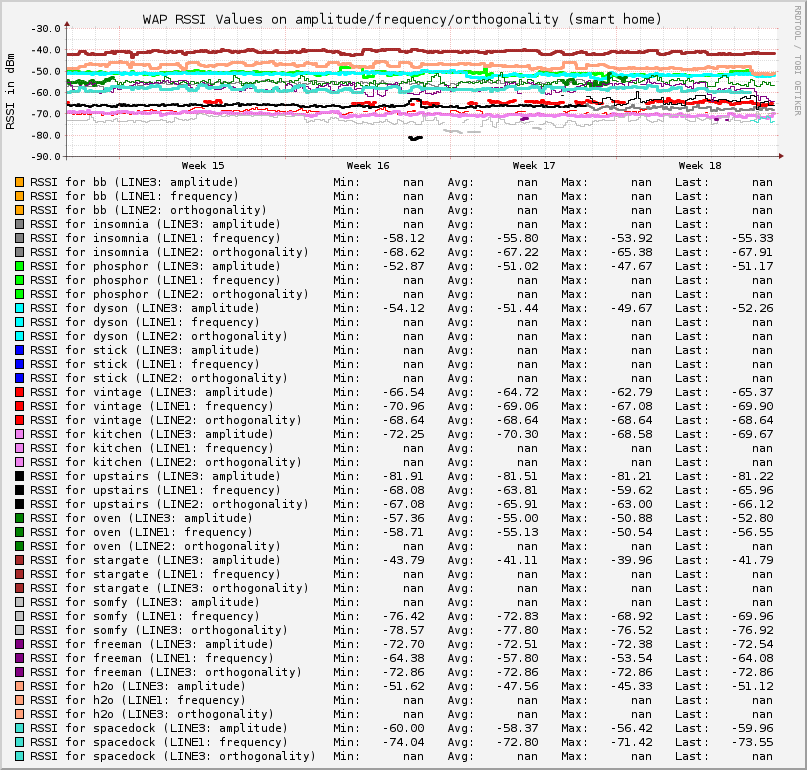
Task: Select the purple swatch for freeman frequency
Action: point(20,658)
